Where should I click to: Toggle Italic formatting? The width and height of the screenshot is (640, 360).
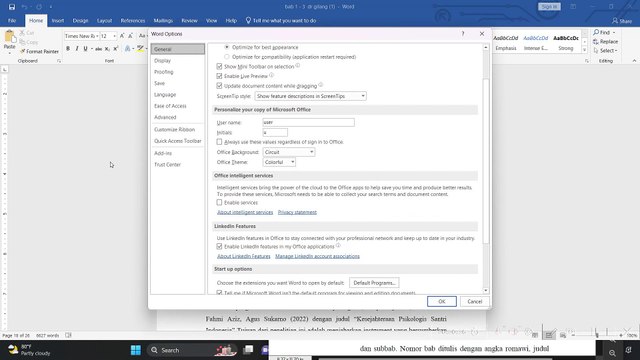click(x=77, y=49)
